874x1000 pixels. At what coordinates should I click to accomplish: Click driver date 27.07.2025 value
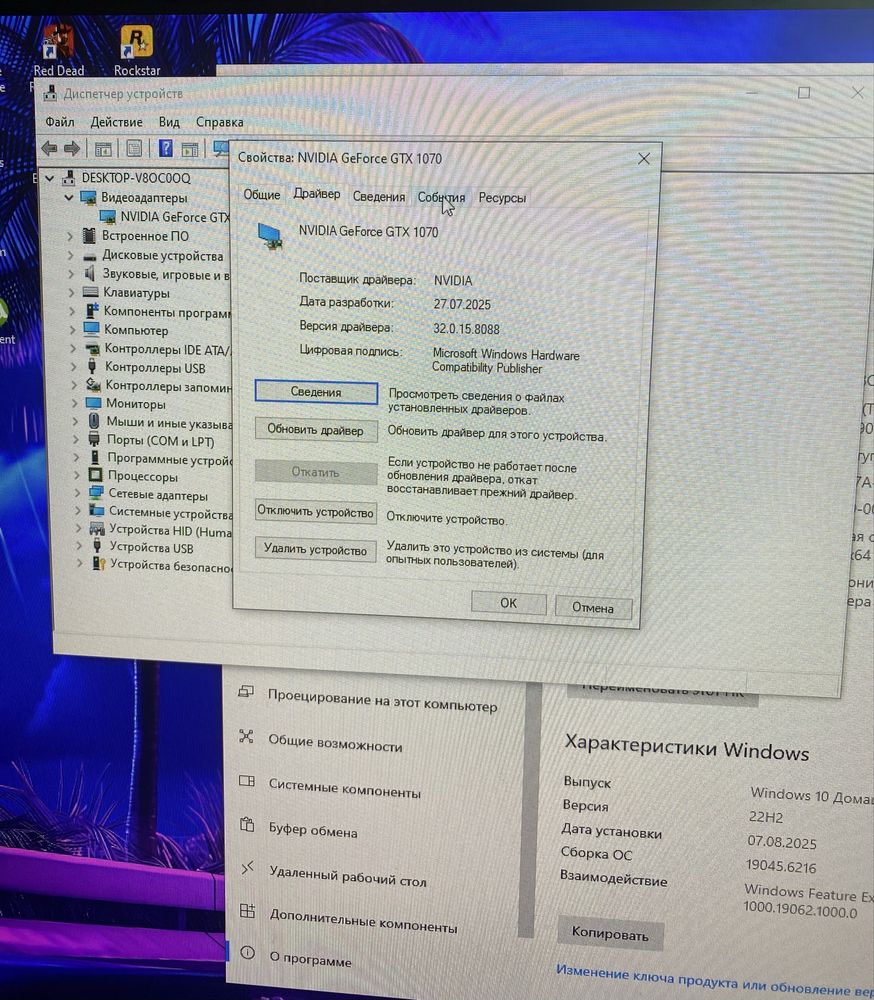[x=462, y=304]
